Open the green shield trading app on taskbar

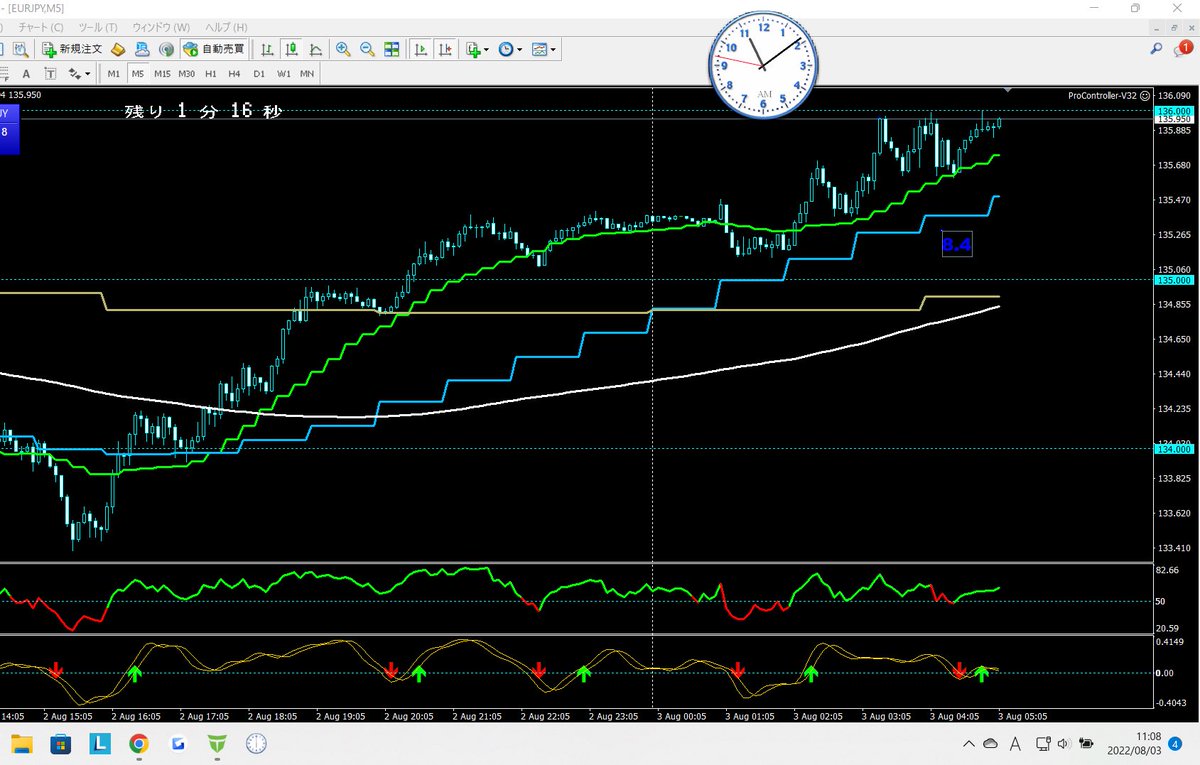tap(217, 743)
